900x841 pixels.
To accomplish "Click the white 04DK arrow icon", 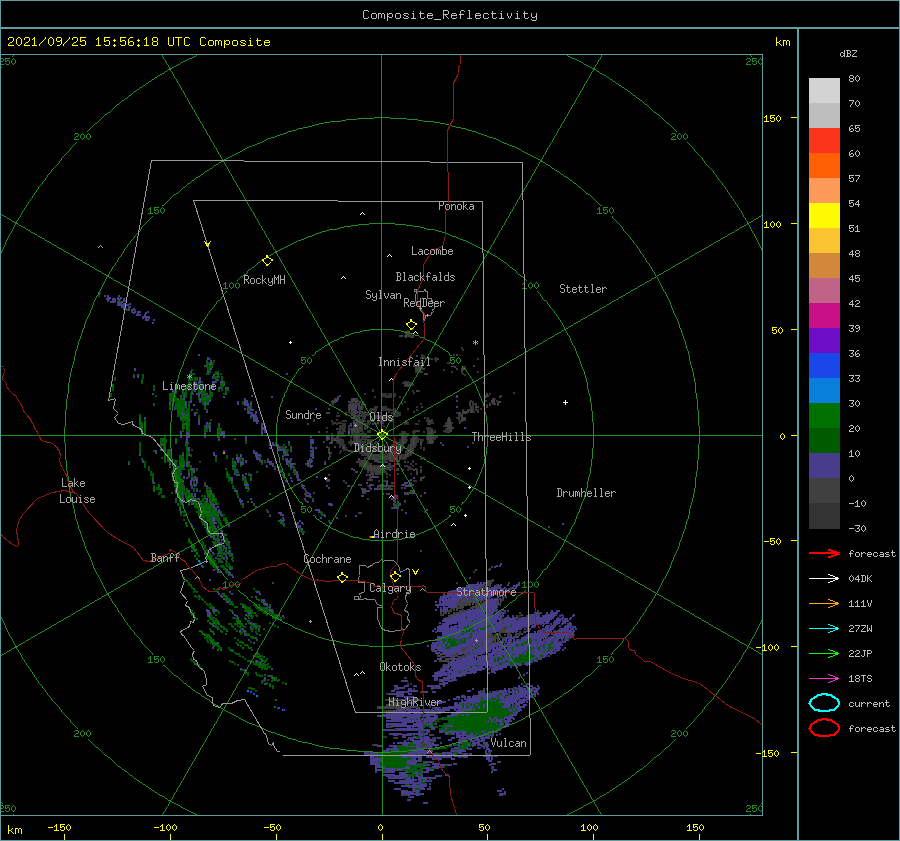I will tap(824, 578).
